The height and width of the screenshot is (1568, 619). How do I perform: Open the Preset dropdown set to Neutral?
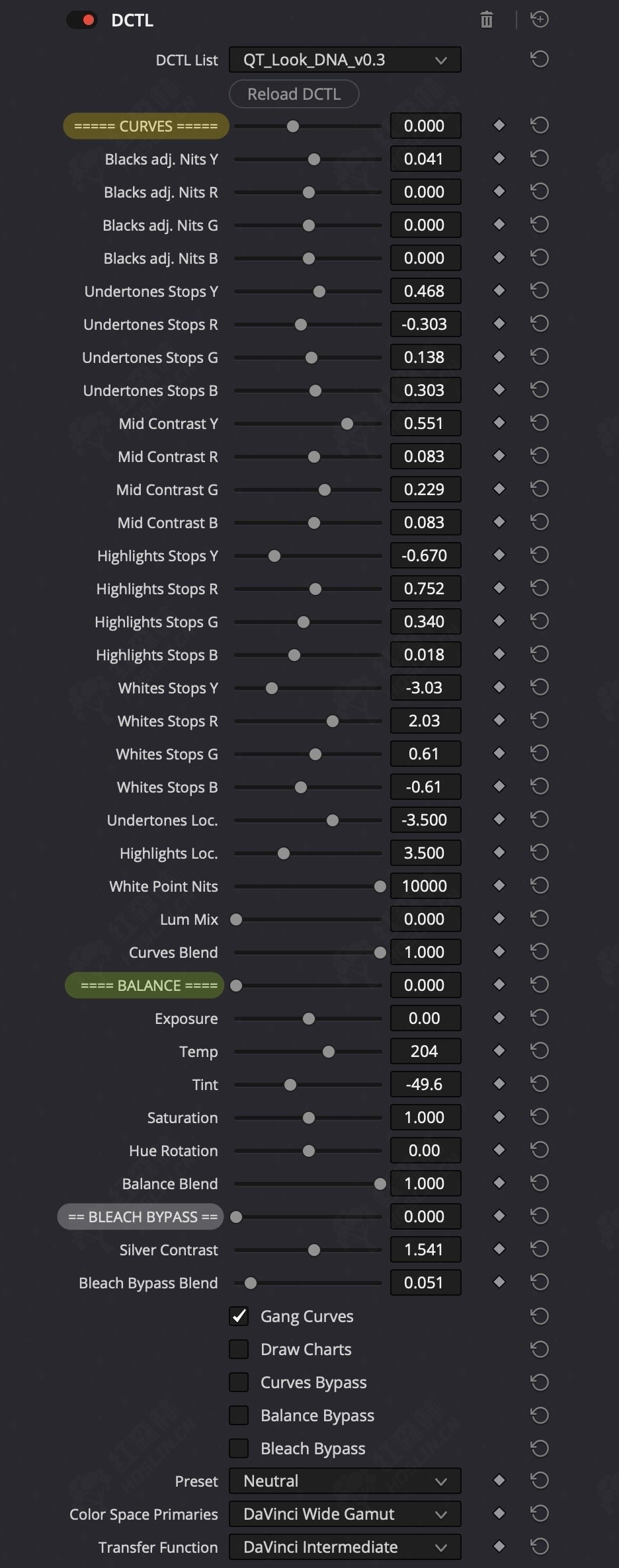pyautogui.click(x=345, y=1481)
